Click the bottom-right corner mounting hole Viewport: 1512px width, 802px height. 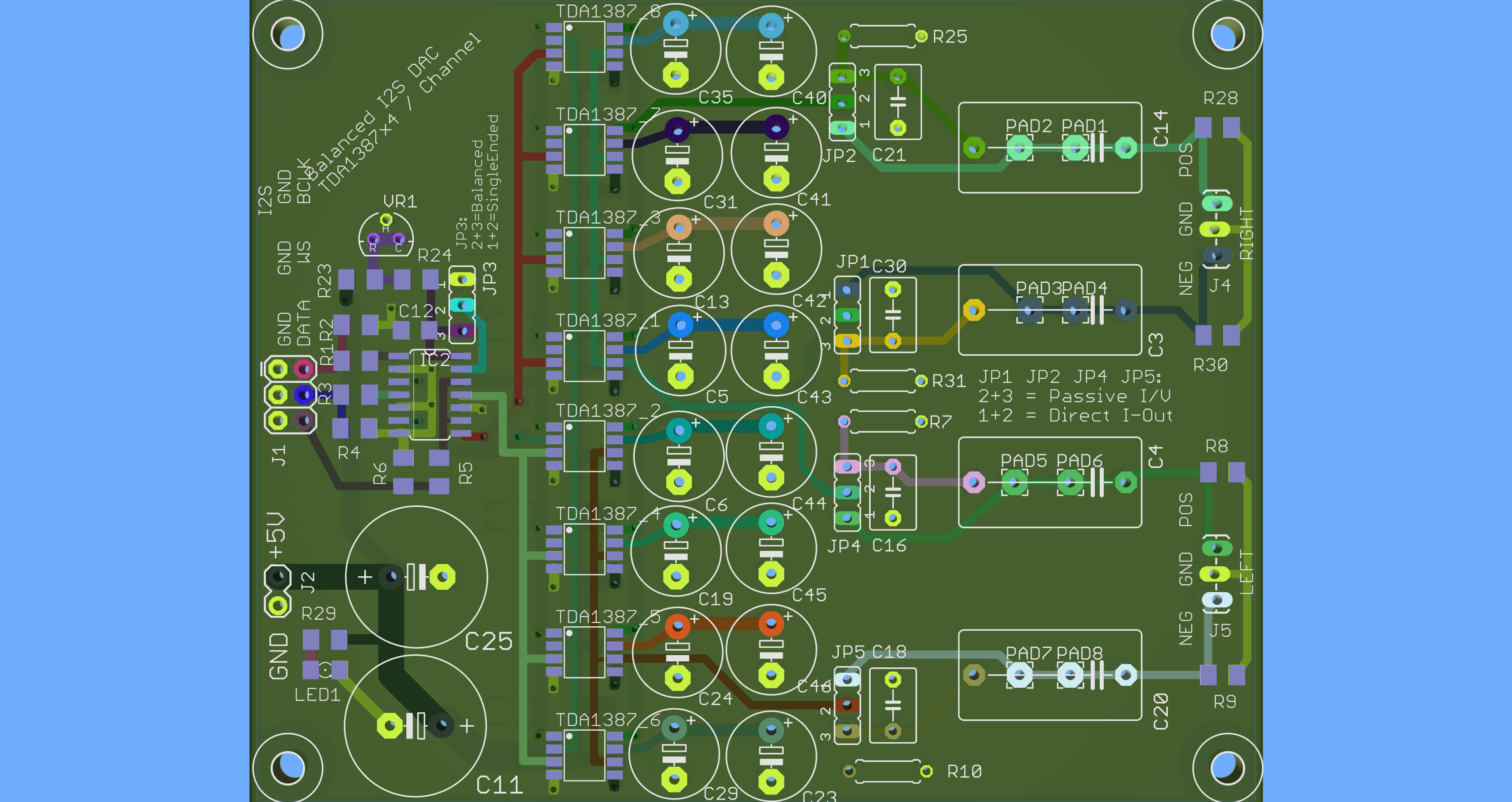coord(1227,767)
